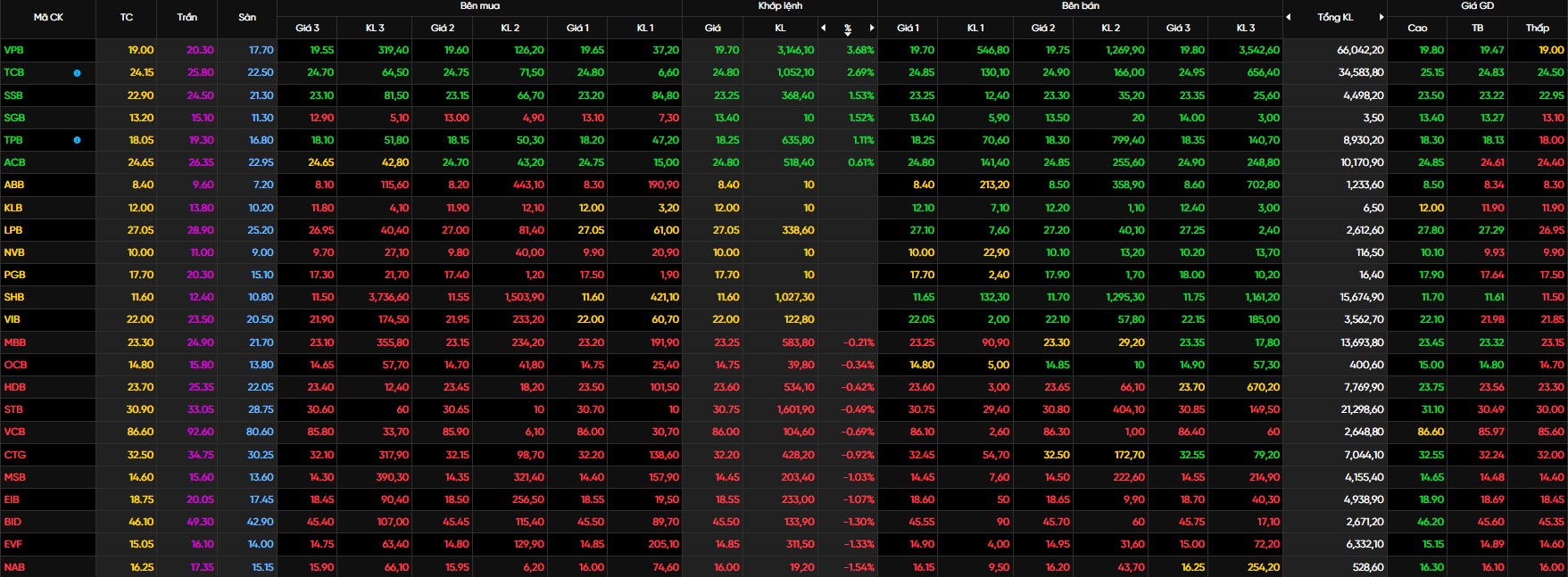
Task: Click the TC reference price header
Action: click(127, 17)
